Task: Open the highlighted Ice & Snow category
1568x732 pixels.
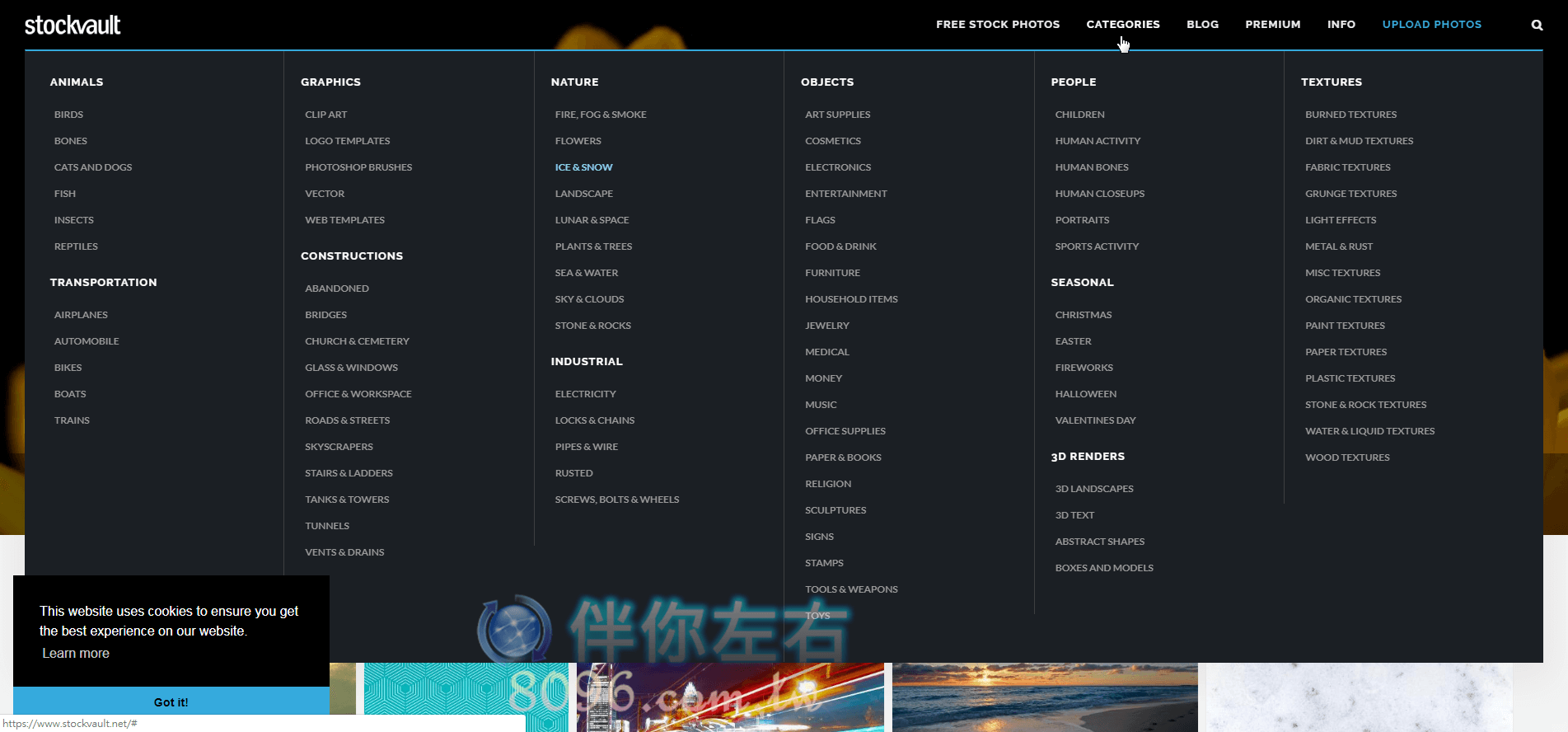Action: click(x=583, y=167)
